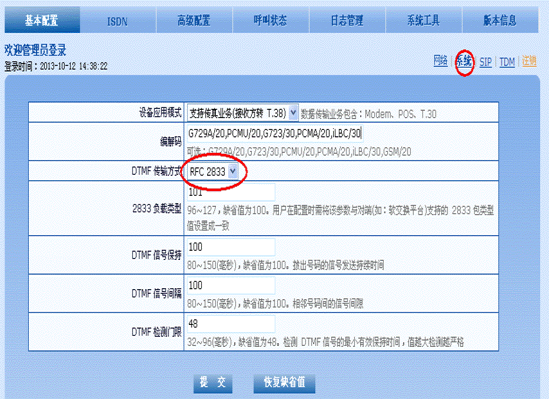Click the DTMF 信号保持 input field
Viewport: 549px width, 400px height.
point(231,247)
